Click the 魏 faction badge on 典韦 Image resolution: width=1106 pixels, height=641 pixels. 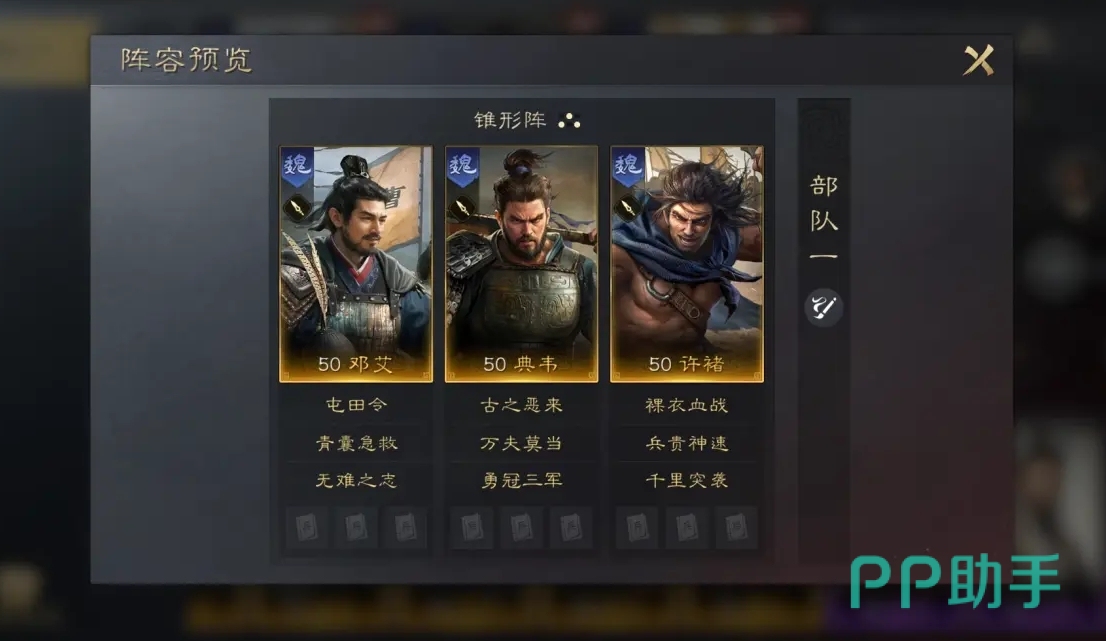(x=462, y=166)
